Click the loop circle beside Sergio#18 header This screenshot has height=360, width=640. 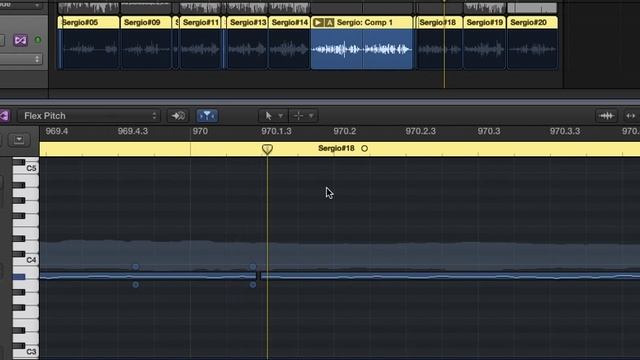tap(364, 149)
